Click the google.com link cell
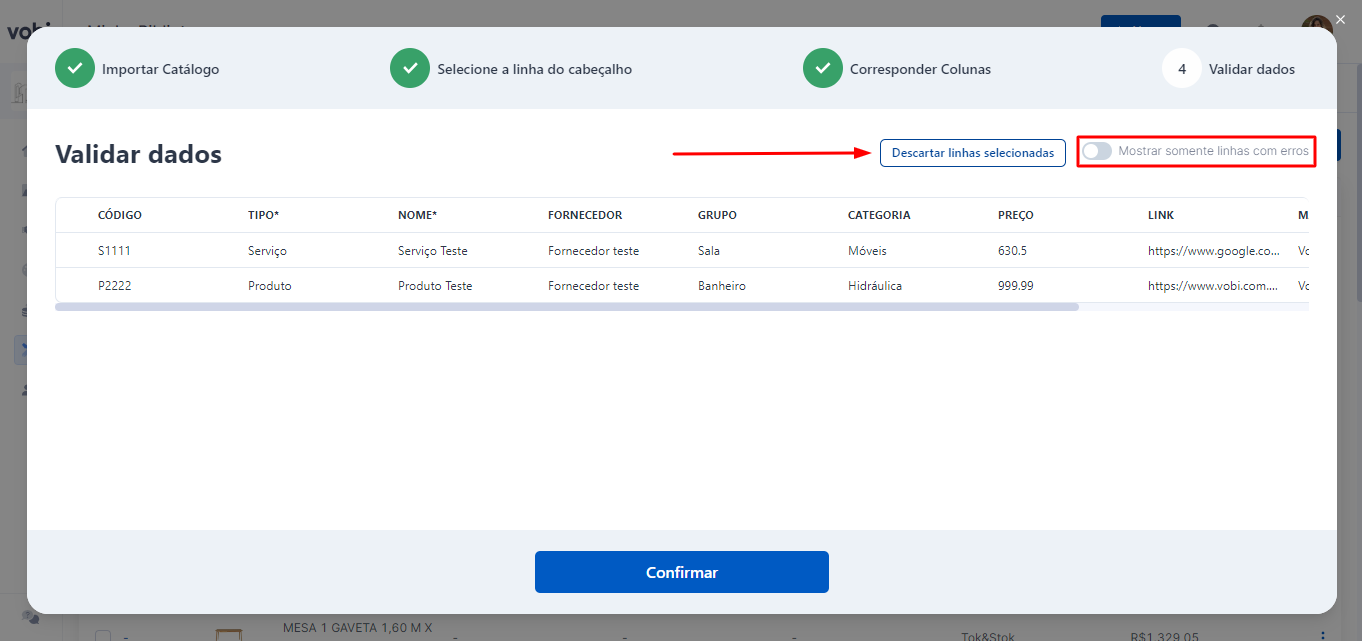 (1214, 251)
